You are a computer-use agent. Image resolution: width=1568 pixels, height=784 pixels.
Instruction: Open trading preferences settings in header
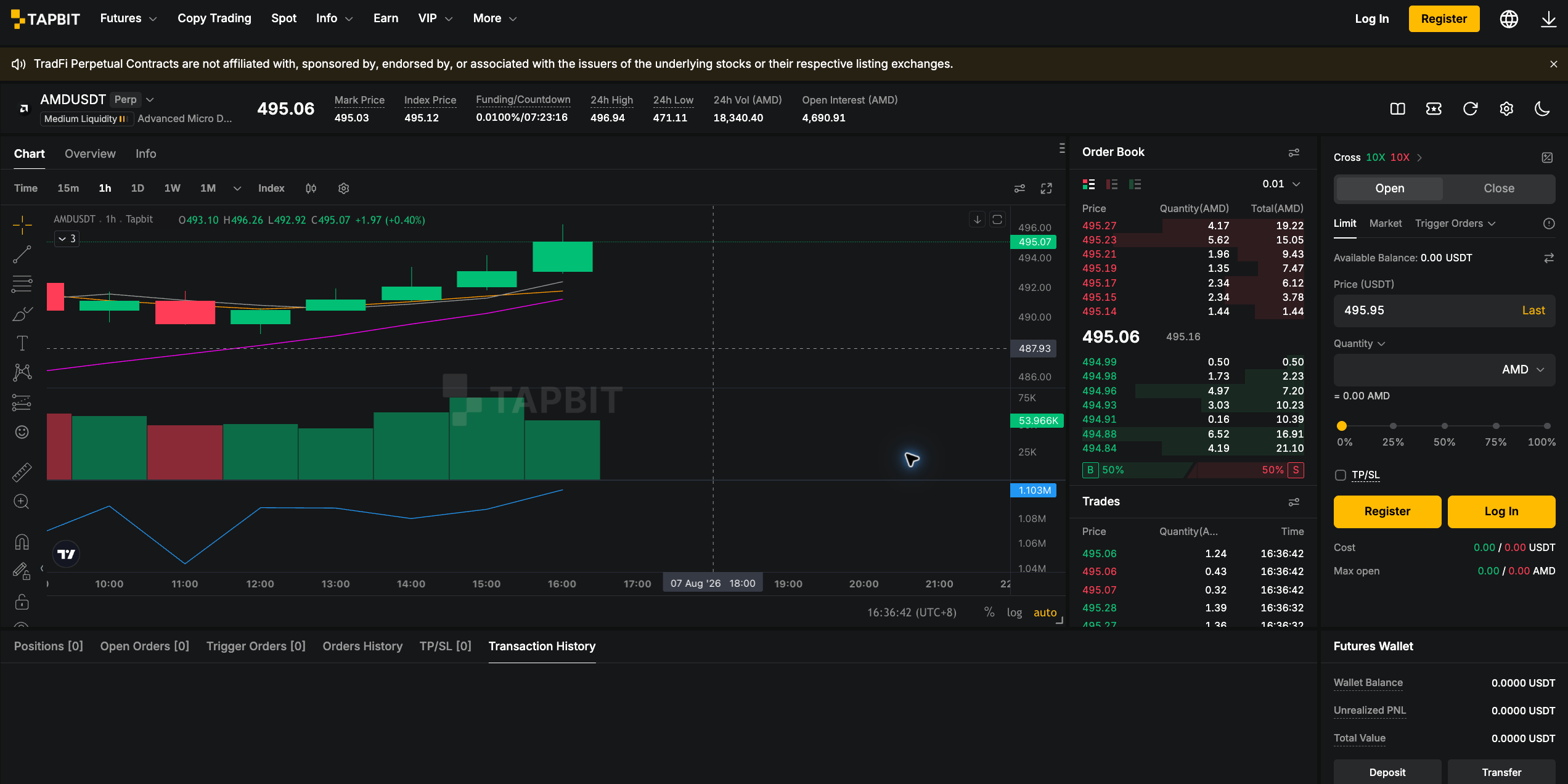[x=1506, y=109]
